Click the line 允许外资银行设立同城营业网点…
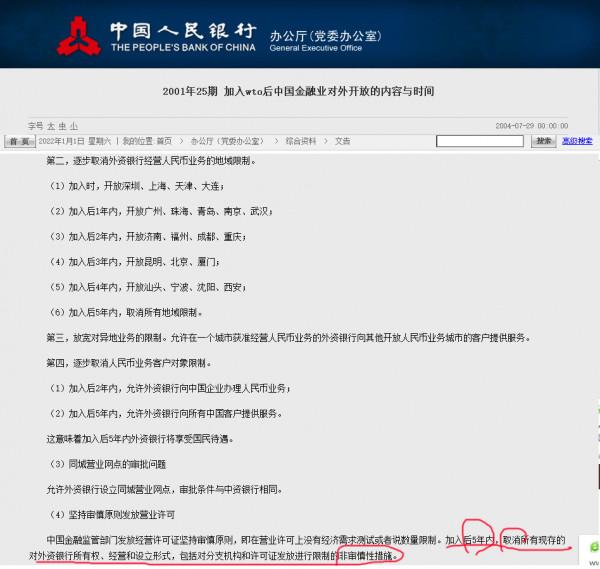Screen dimensions: 600x569 [165, 489]
